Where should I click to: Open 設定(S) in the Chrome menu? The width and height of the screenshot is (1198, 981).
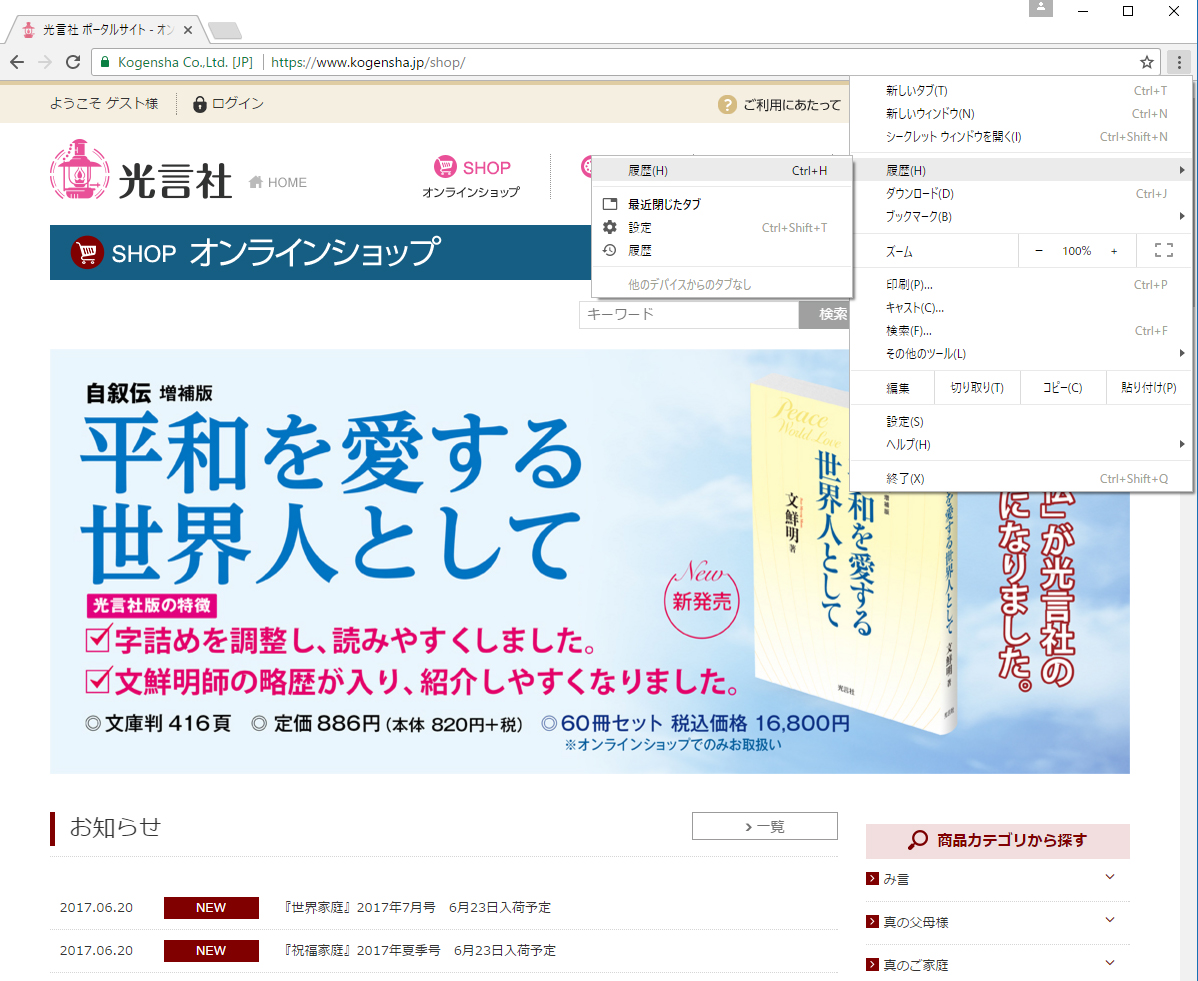pos(1020,421)
